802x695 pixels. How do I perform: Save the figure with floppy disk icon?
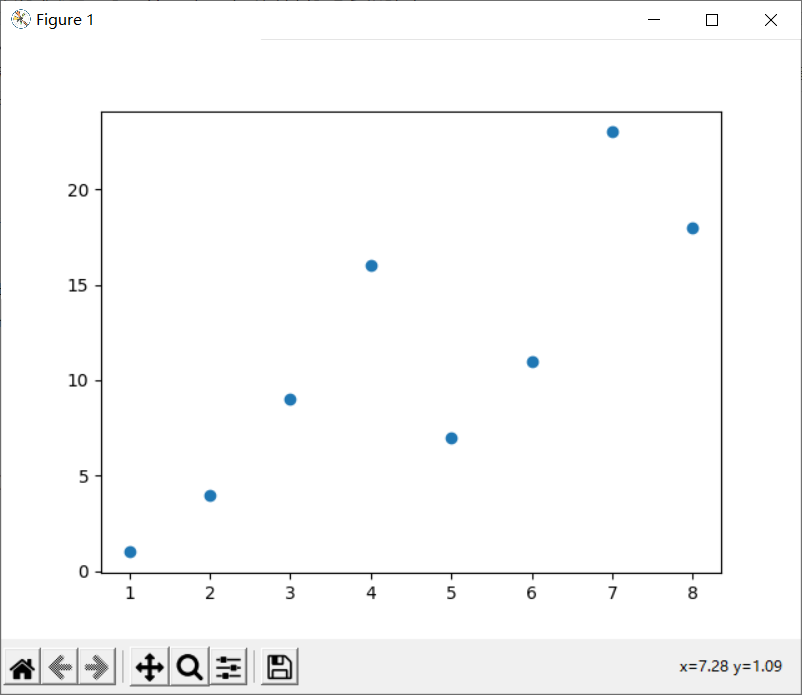pos(279,667)
